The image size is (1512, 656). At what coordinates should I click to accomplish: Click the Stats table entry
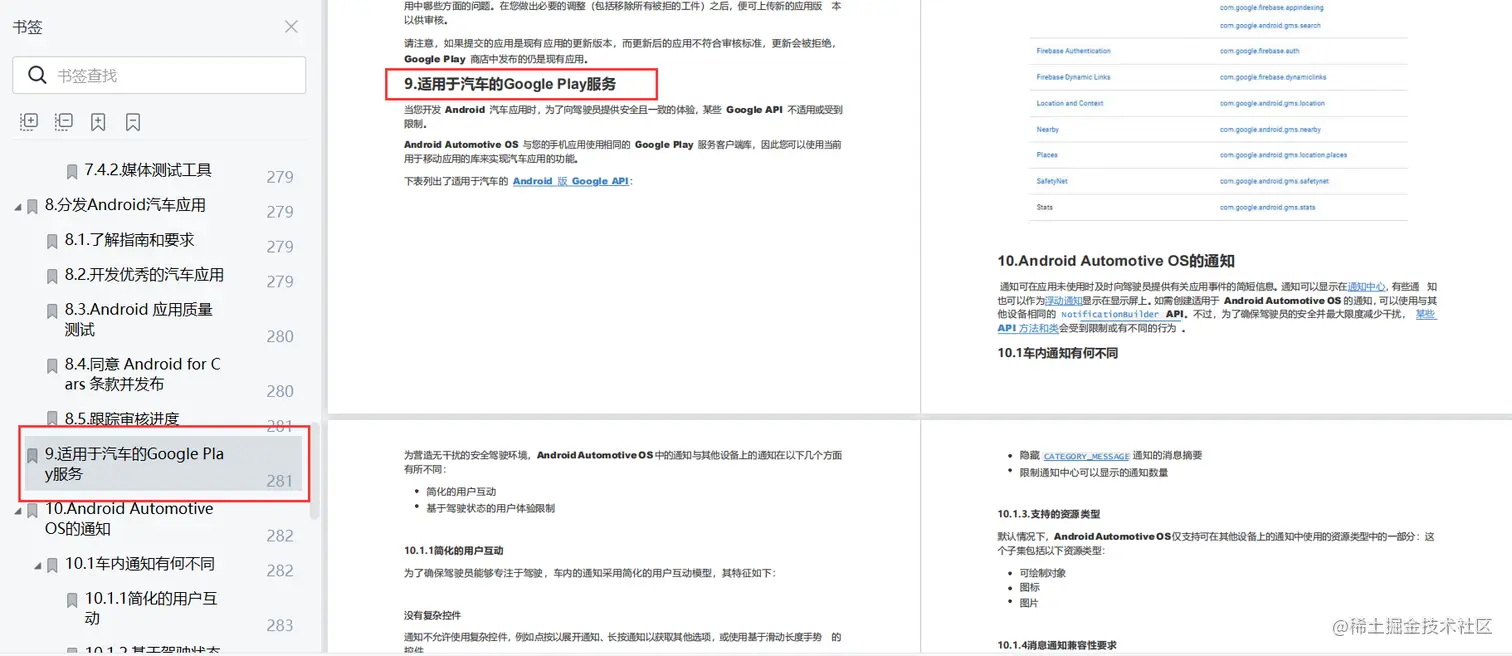[x=1045, y=208]
